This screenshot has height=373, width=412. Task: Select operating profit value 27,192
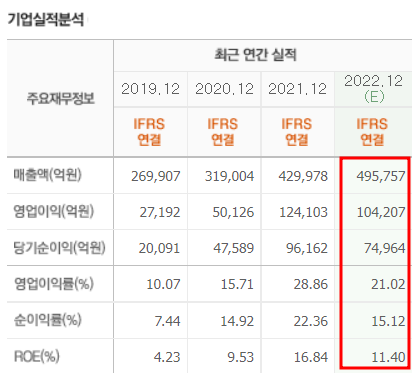pyautogui.click(x=160, y=212)
